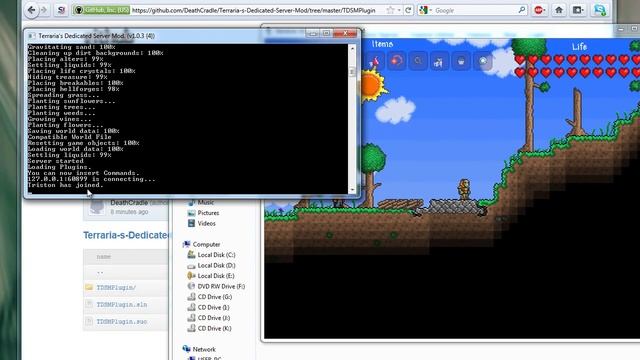Open the TDSMPlugin.suo file link
This screenshot has width=640, height=360.
122,322
